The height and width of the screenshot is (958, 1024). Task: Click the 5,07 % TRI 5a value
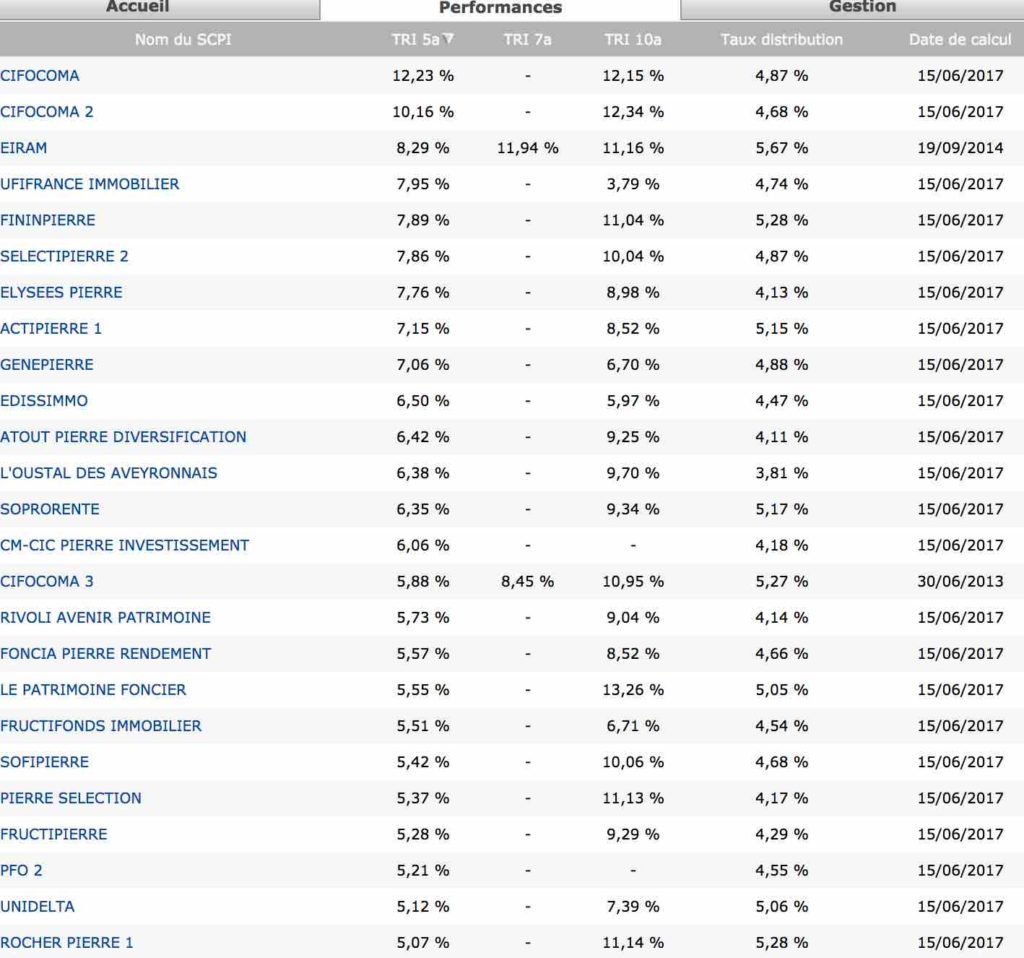click(423, 943)
